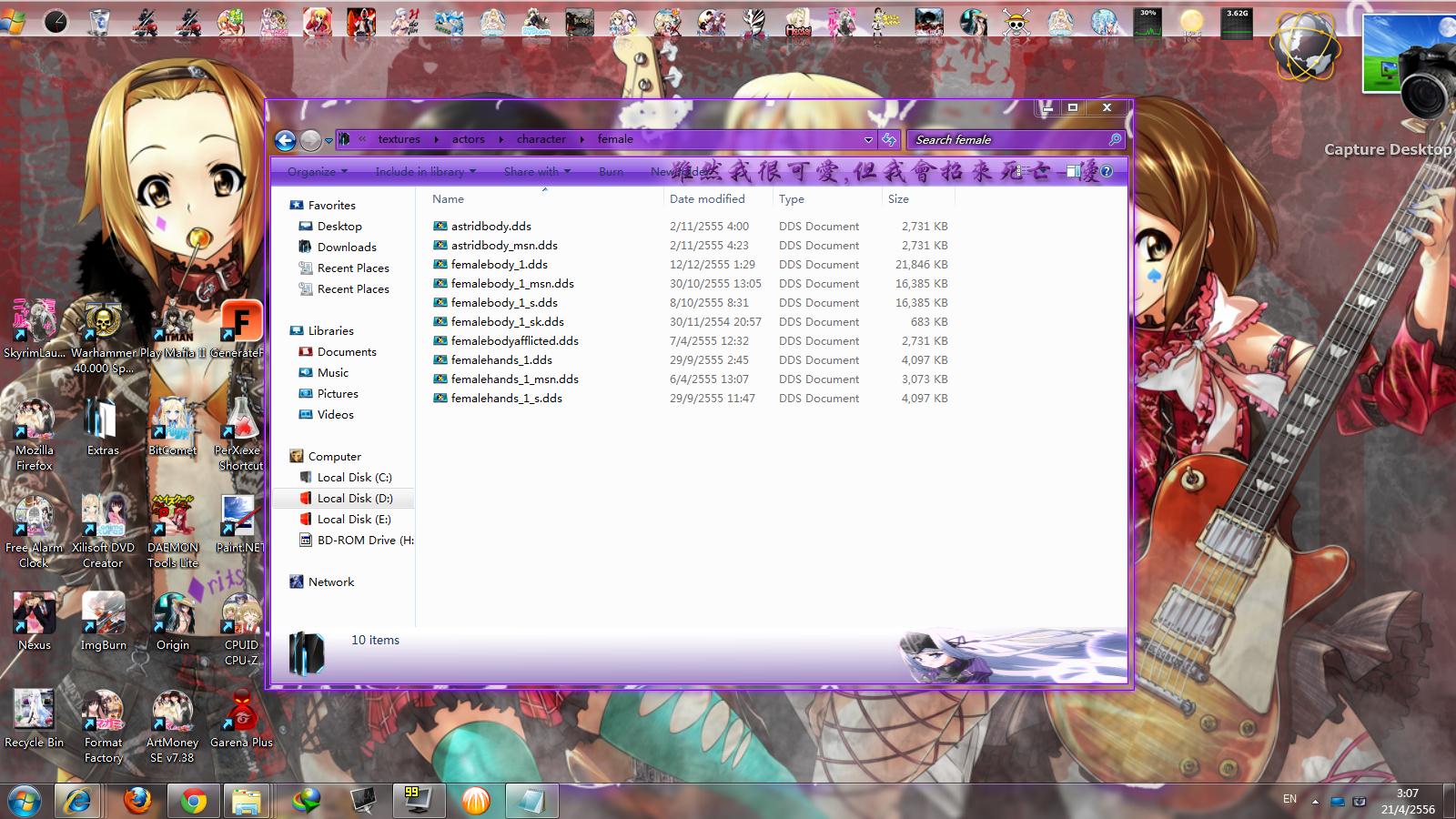
Task: Open the Videos library in the sidebar
Action: [x=336, y=414]
